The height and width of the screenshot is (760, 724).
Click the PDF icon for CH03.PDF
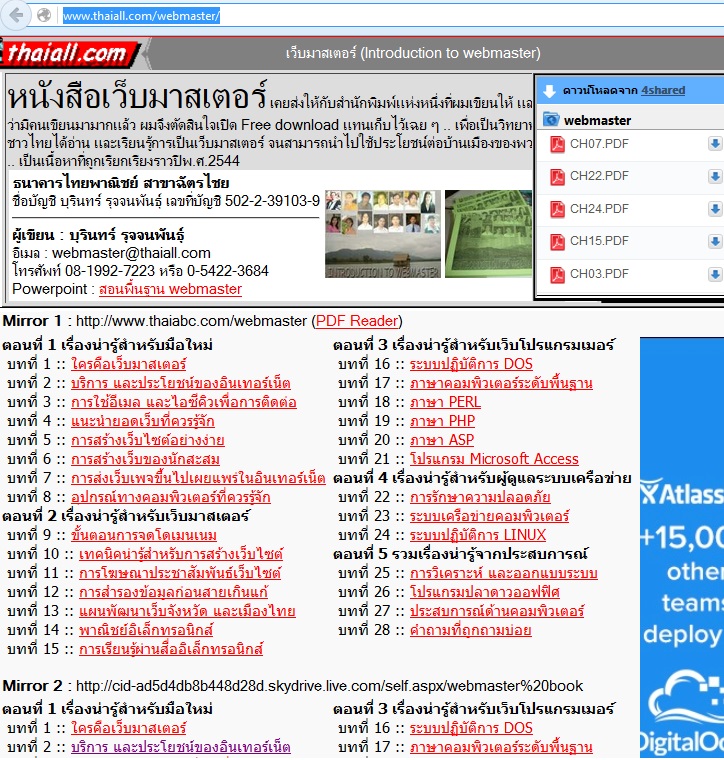tap(557, 274)
